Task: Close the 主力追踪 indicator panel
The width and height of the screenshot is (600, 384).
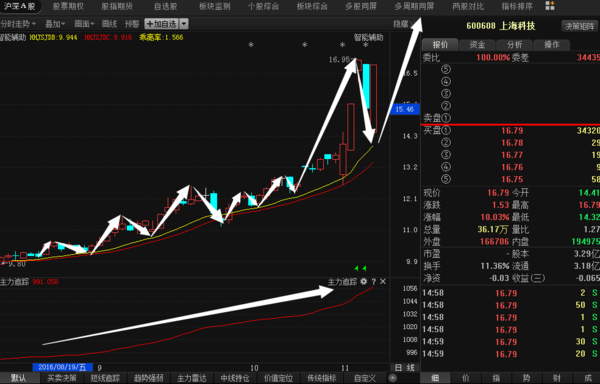Action: click(x=383, y=282)
